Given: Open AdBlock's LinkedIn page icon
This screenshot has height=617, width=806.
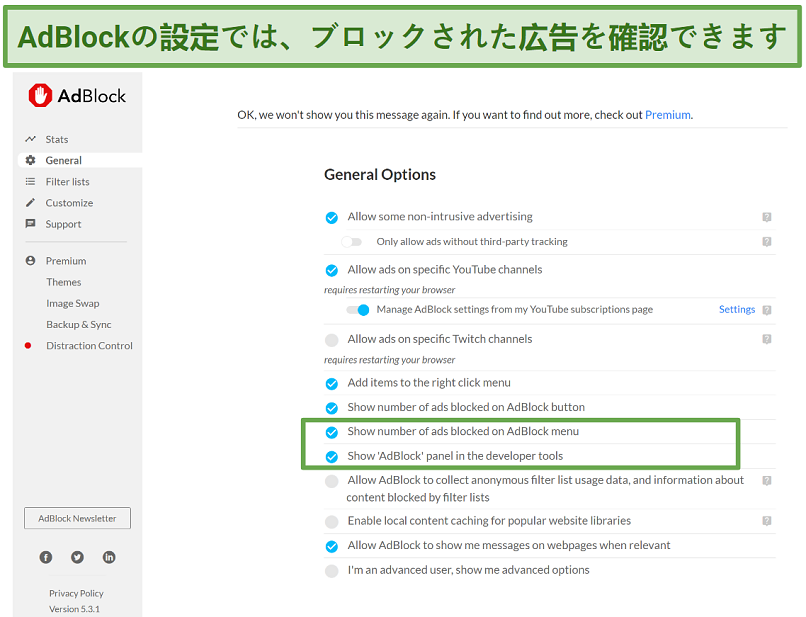Looking at the screenshot, I should (109, 557).
